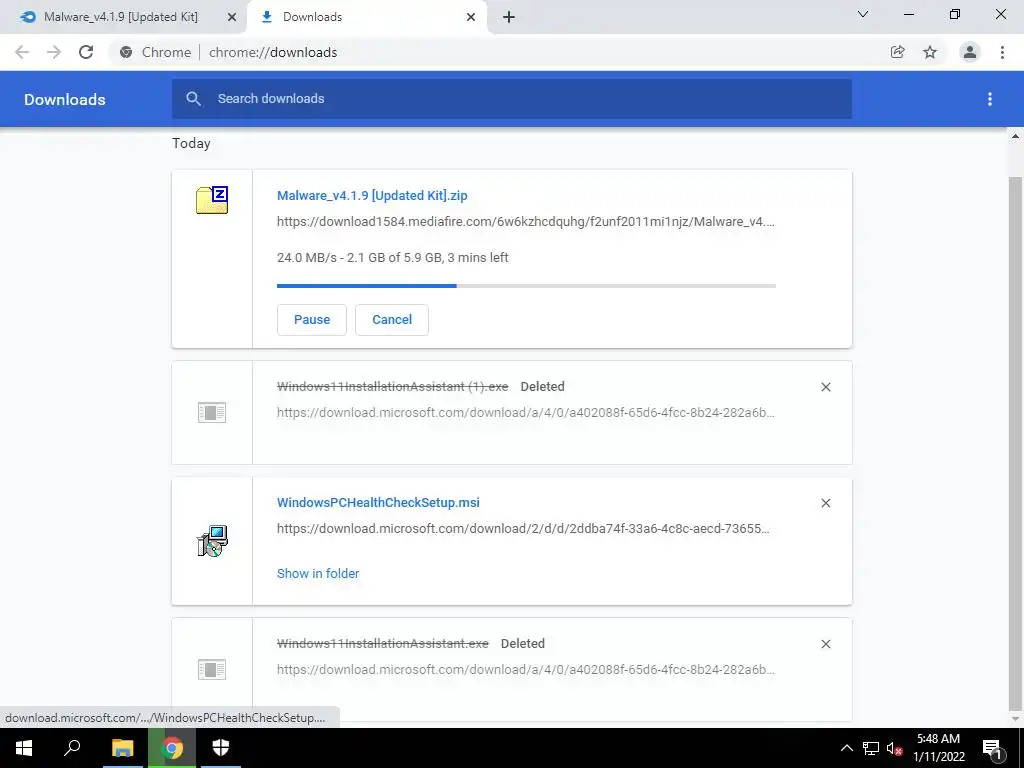Open the WindowsPCHealthCheckSetup.msi file link
This screenshot has width=1024, height=768.
pyautogui.click(x=378, y=503)
